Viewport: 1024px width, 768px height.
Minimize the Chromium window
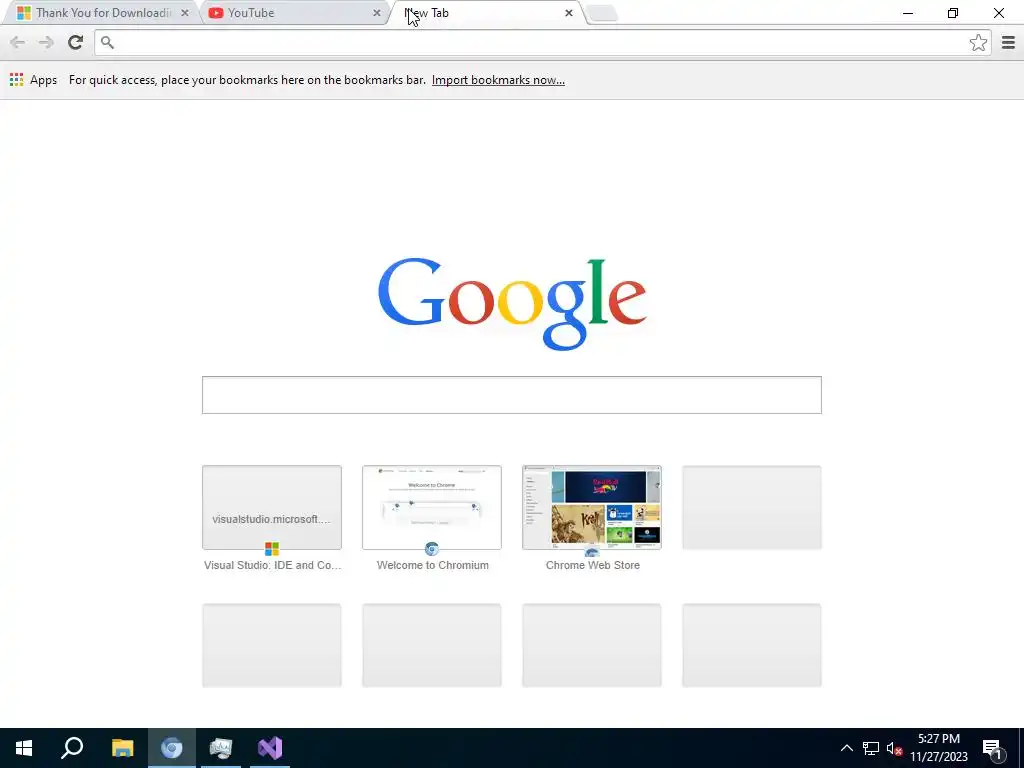pos(908,13)
